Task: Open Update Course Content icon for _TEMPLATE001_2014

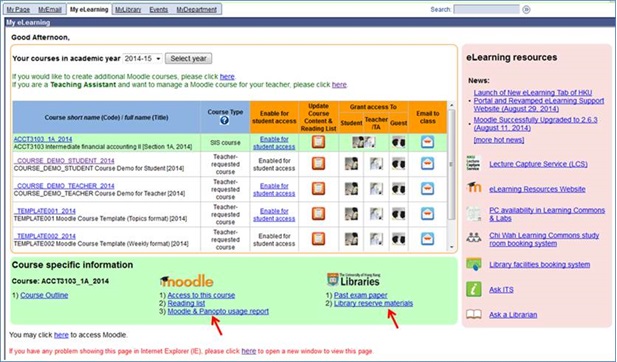Action: pyautogui.click(x=318, y=214)
